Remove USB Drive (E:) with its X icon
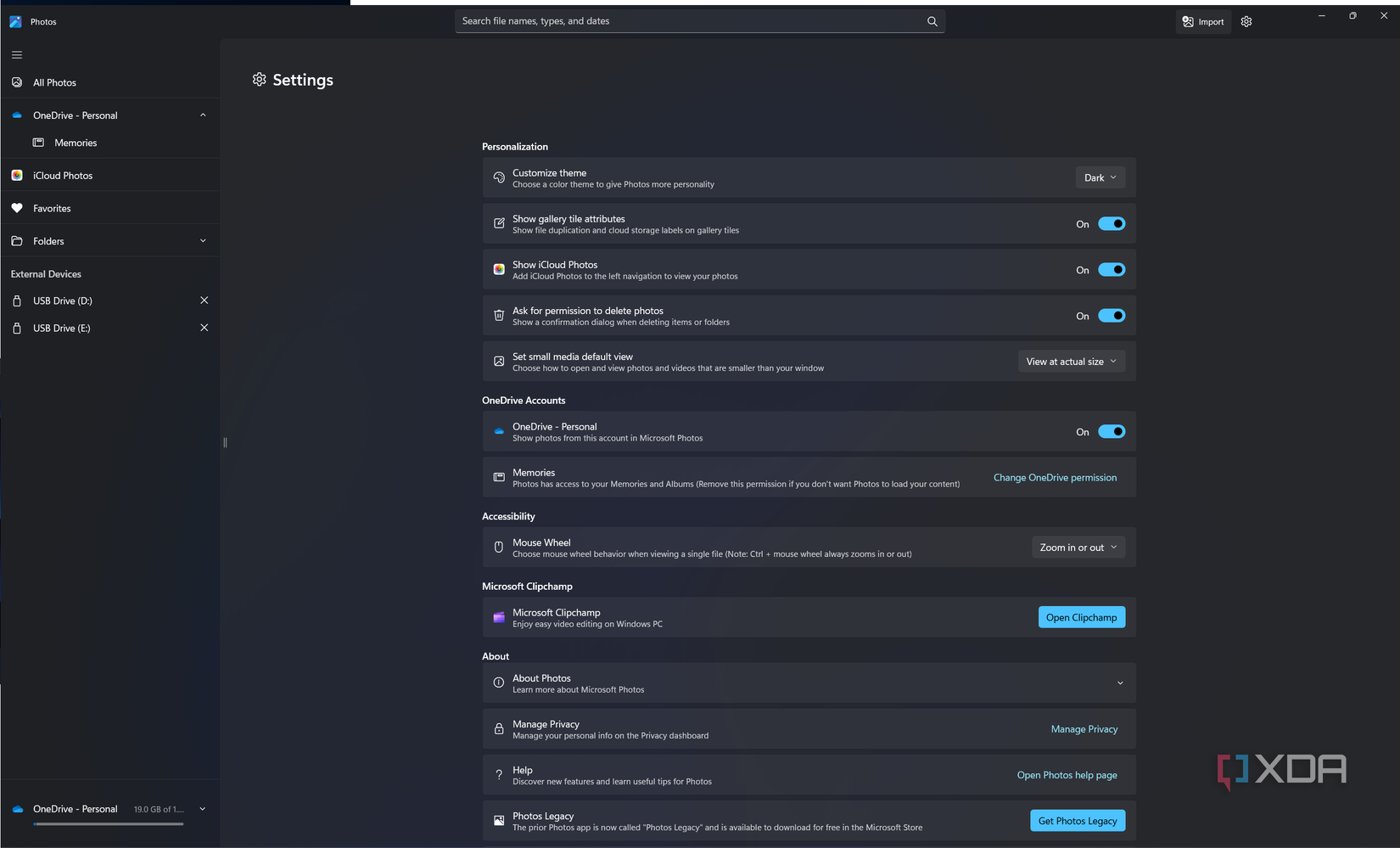Image resolution: width=1400 pixels, height=848 pixels. tap(204, 328)
